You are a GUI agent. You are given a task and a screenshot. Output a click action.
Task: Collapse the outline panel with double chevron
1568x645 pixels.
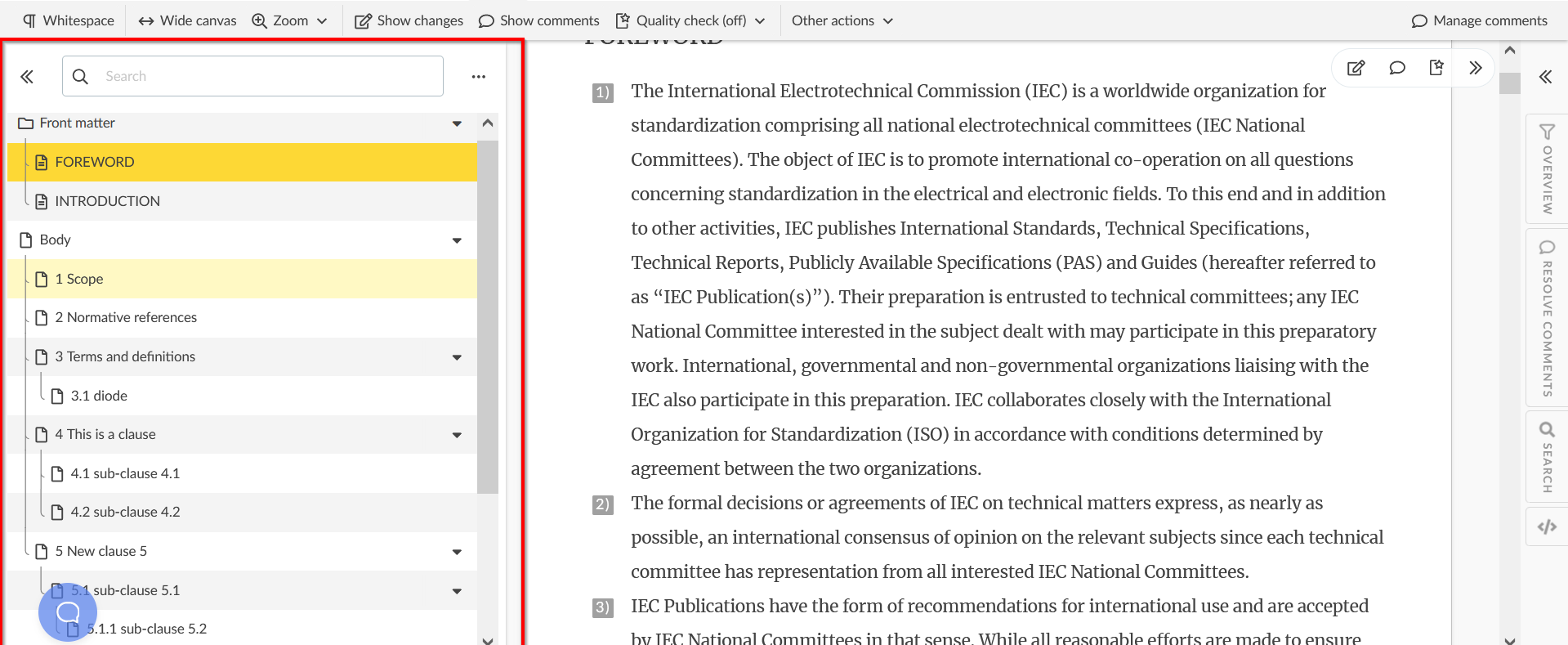coord(27,77)
